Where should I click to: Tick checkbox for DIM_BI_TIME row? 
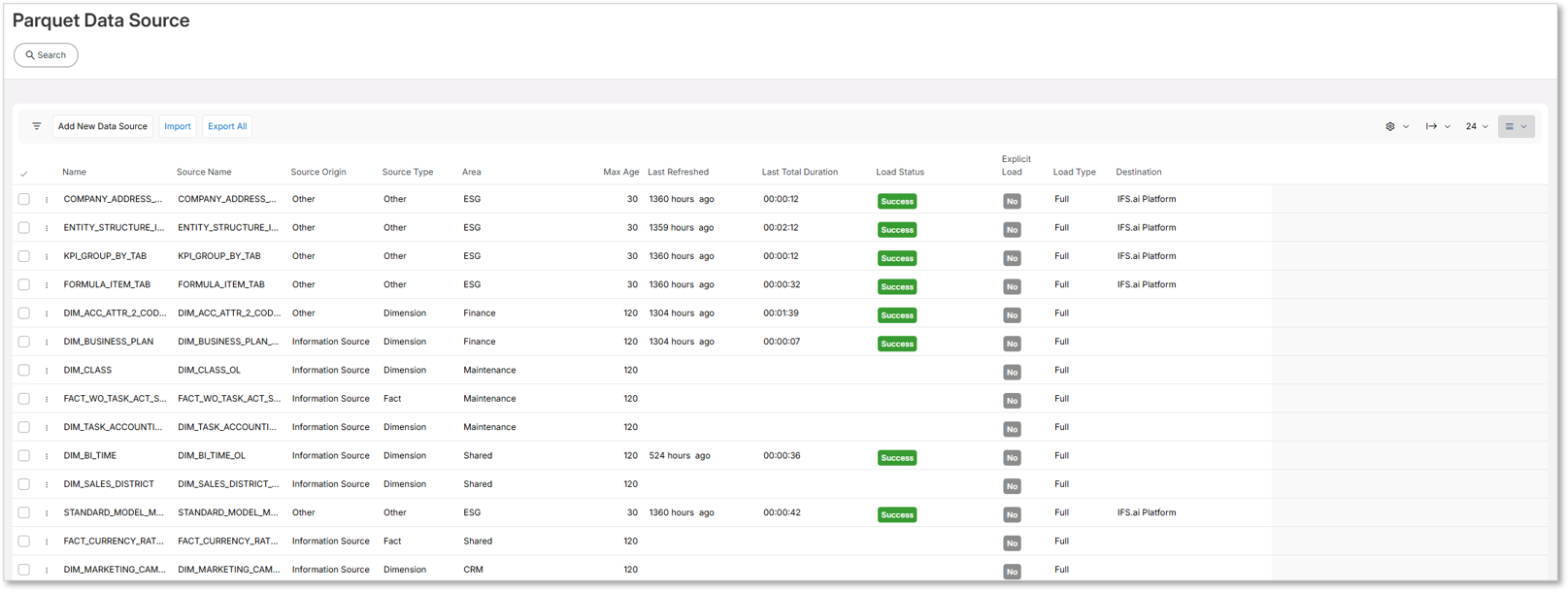[24, 455]
